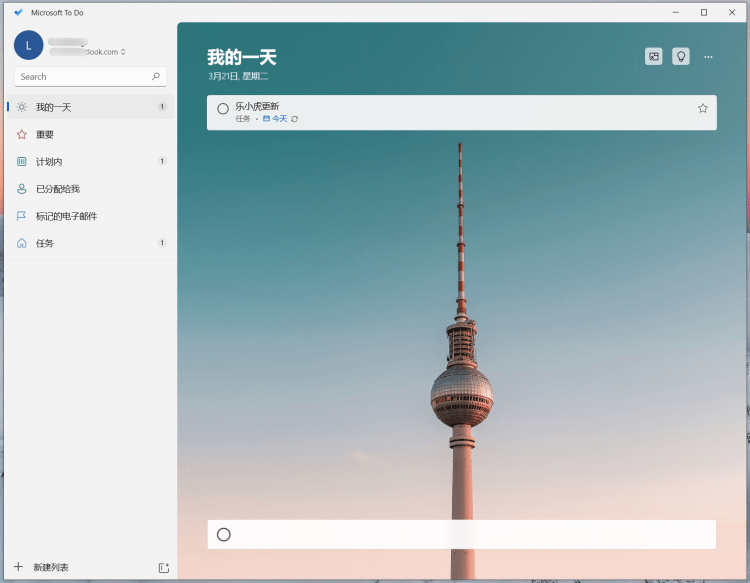This screenshot has width=750, height=583.
Task: Create a new group icon
Action: pyautogui.click(x=164, y=568)
